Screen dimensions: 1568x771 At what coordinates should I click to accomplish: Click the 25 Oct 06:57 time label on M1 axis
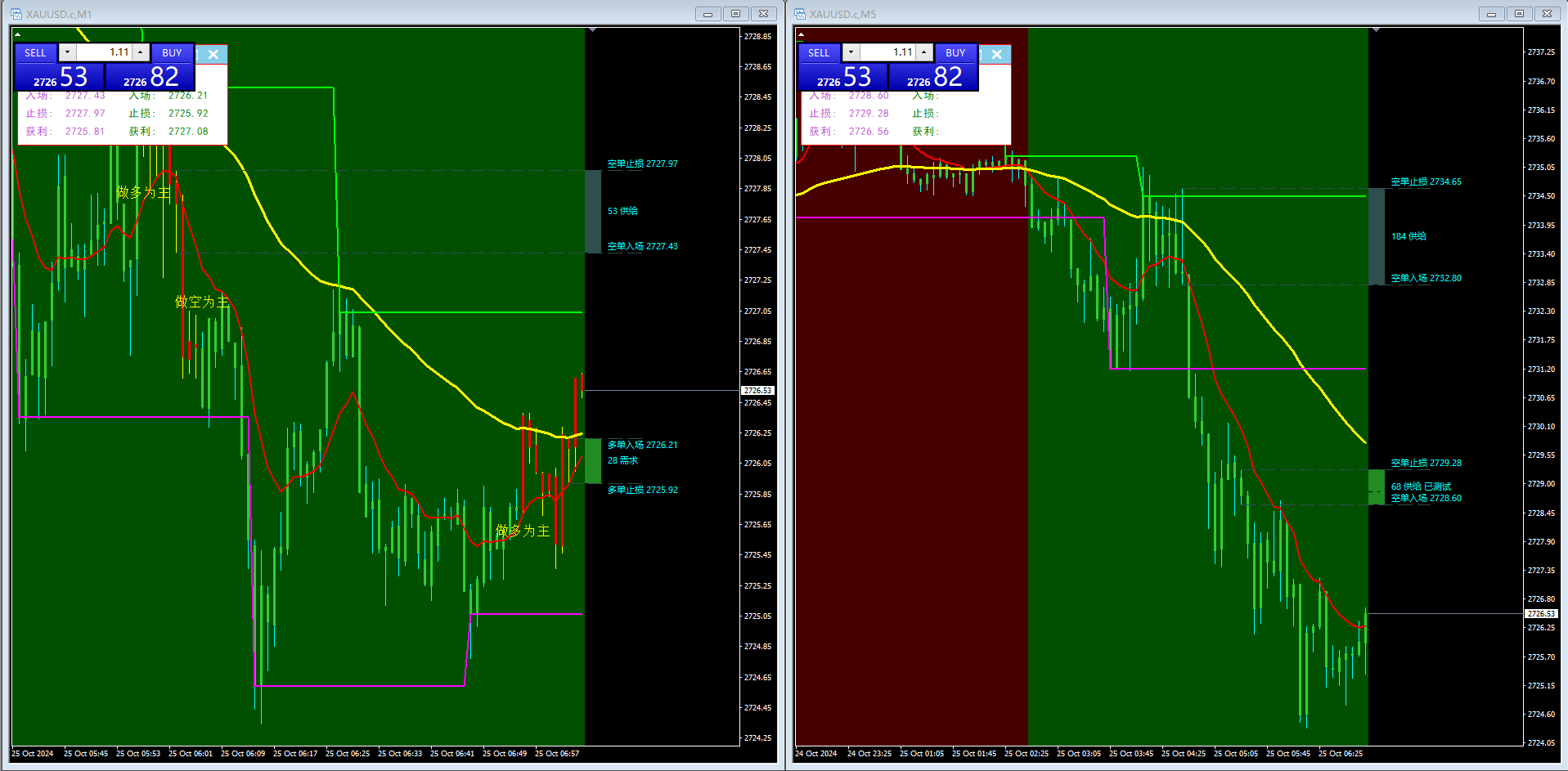tap(557, 754)
